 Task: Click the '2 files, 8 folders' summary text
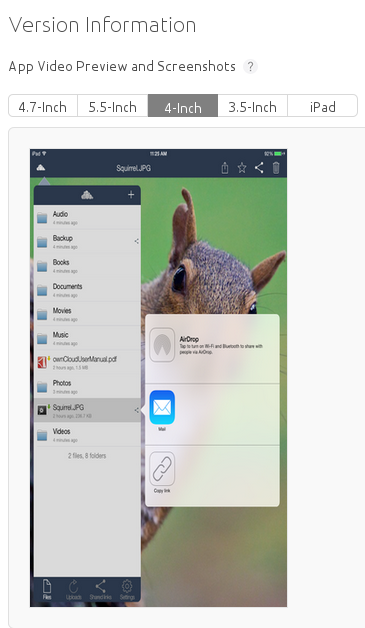[87, 455]
